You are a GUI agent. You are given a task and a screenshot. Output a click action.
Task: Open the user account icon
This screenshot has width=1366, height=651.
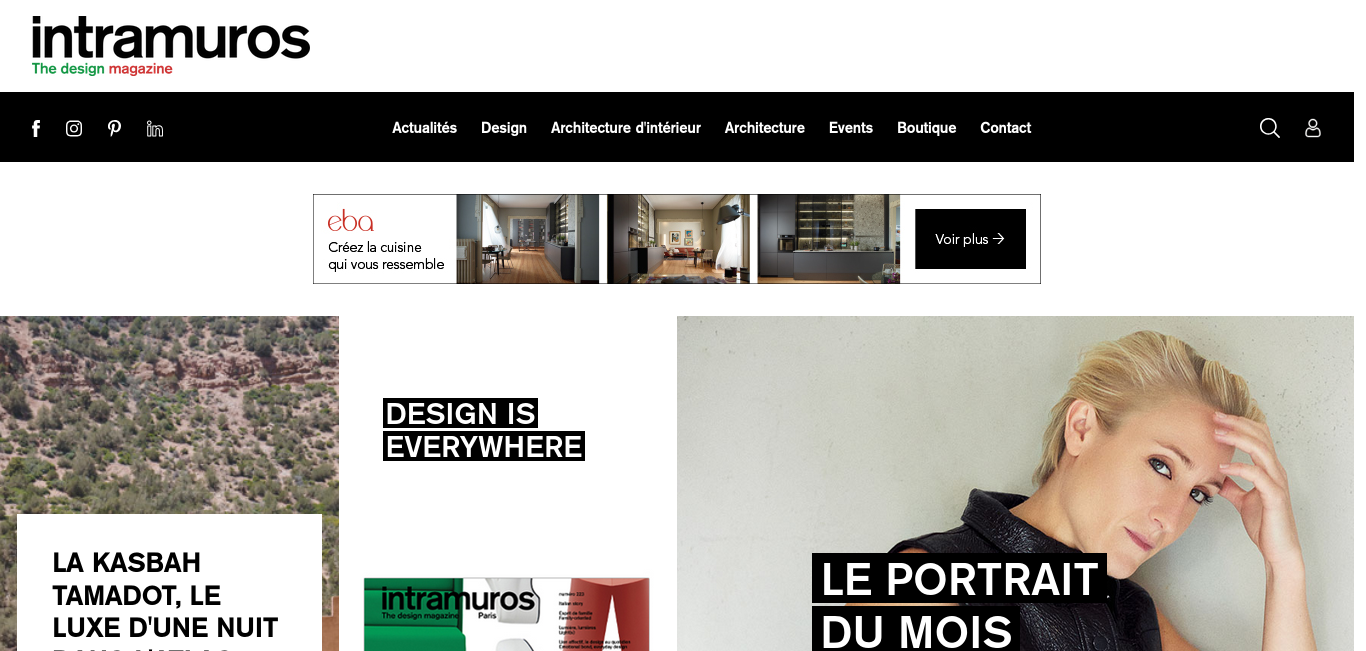tap(1313, 128)
